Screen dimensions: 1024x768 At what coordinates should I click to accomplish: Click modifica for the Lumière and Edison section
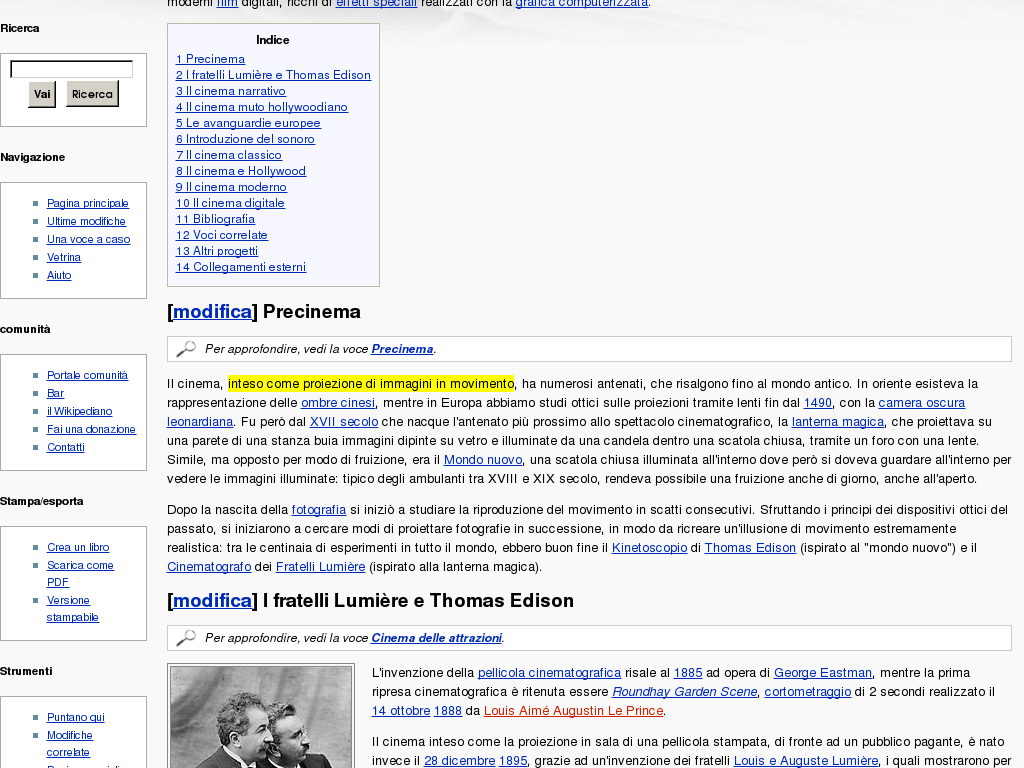(212, 601)
